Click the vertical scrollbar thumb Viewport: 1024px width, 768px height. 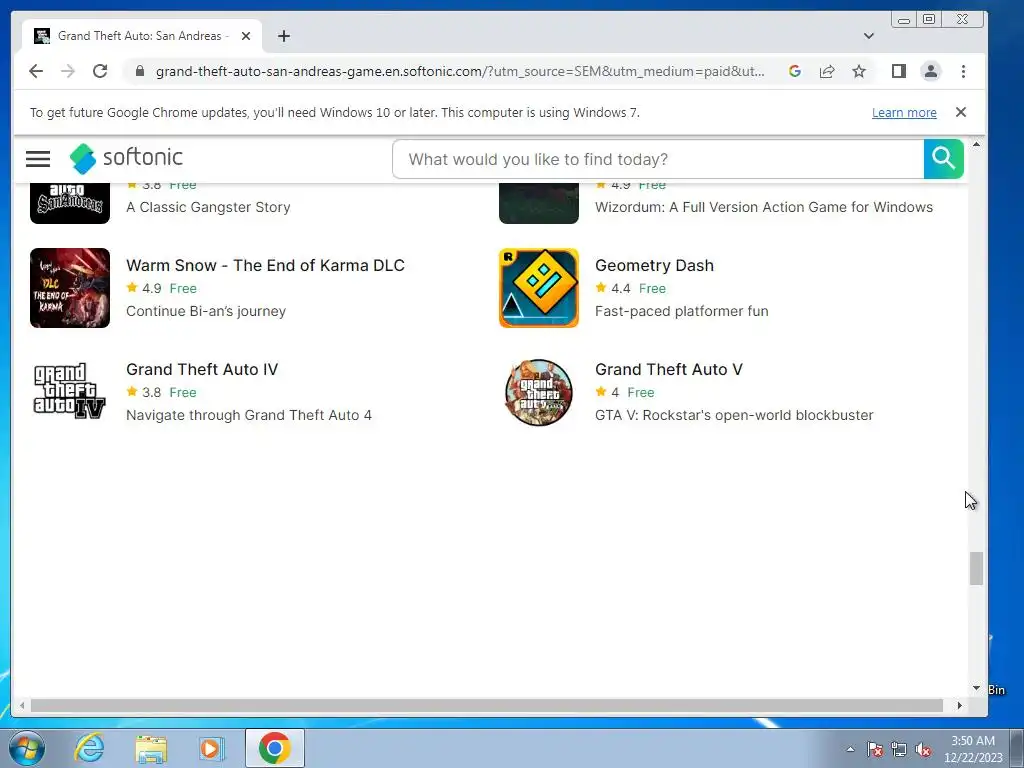[x=976, y=568]
